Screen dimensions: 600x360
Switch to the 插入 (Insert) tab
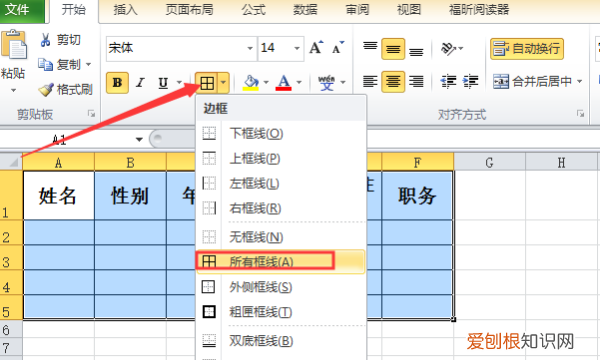pos(126,10)
